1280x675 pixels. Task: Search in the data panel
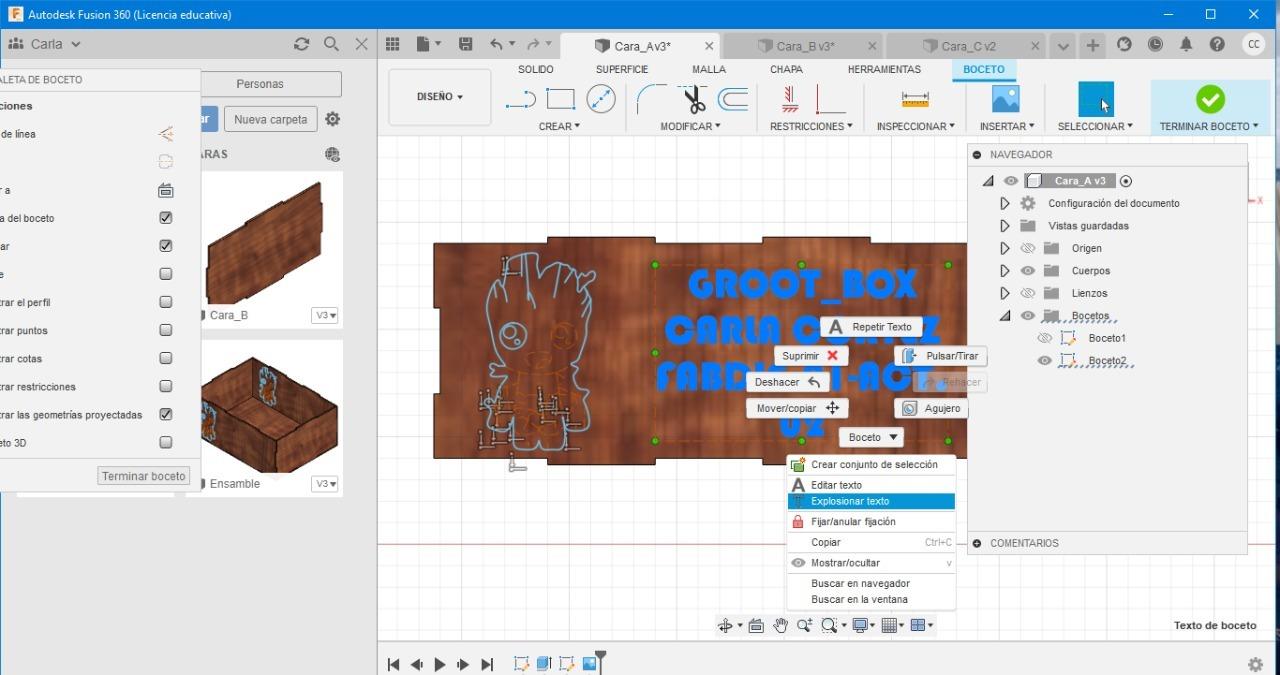(x=331, y=44)
